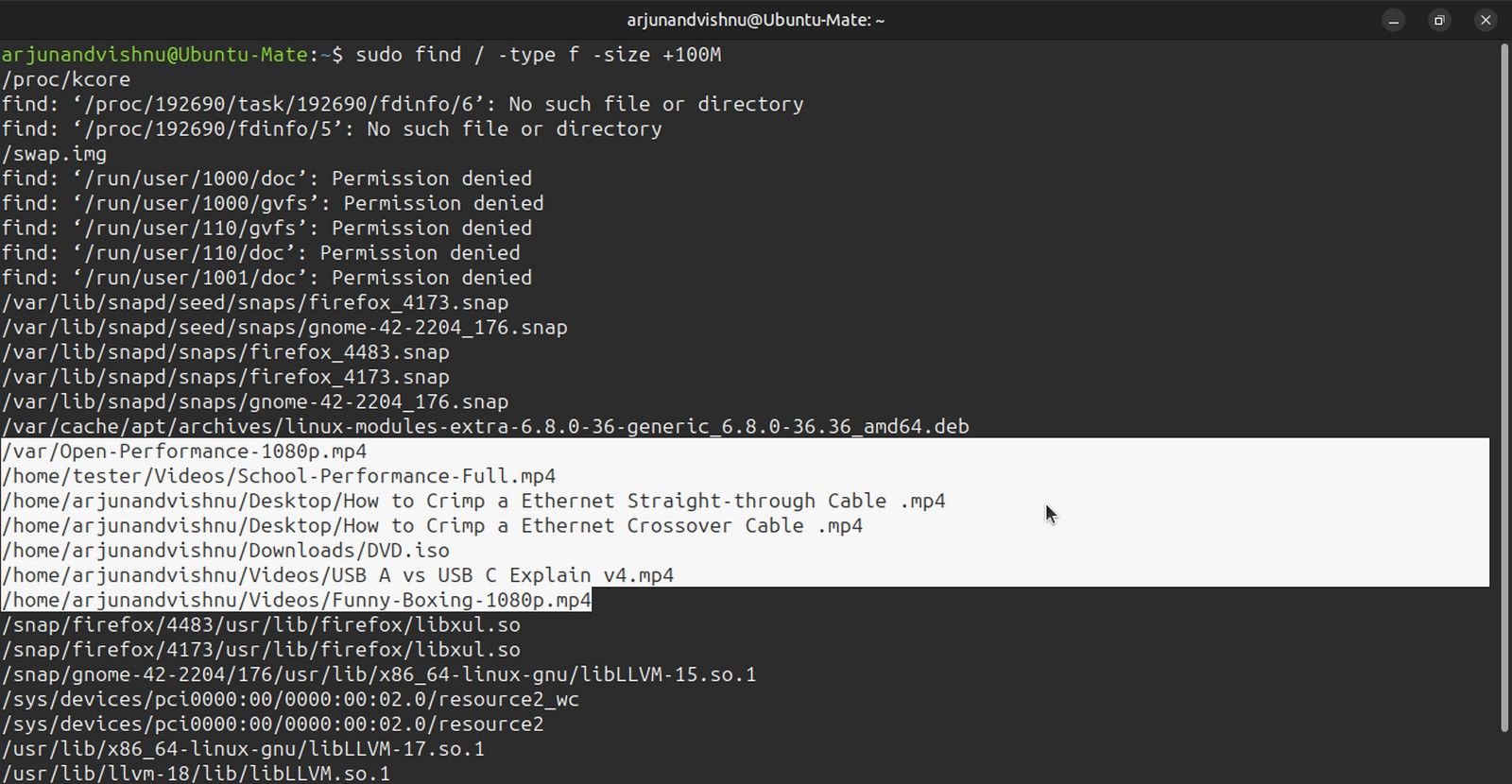1512x784 pixels.
Task: Click the Downloads/DVD.iso path
Action: pos(226,551)
